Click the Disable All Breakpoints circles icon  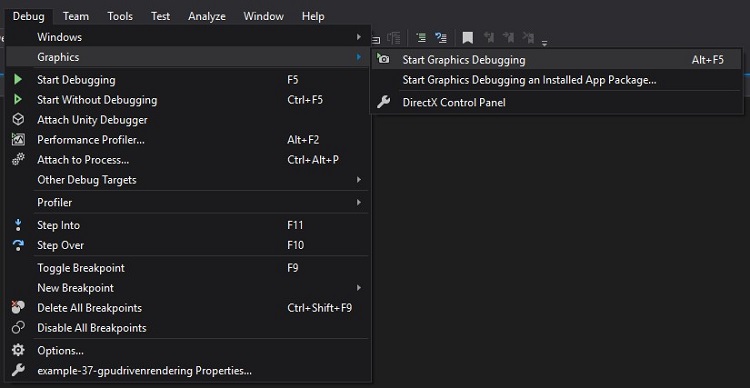coord(18,328)
